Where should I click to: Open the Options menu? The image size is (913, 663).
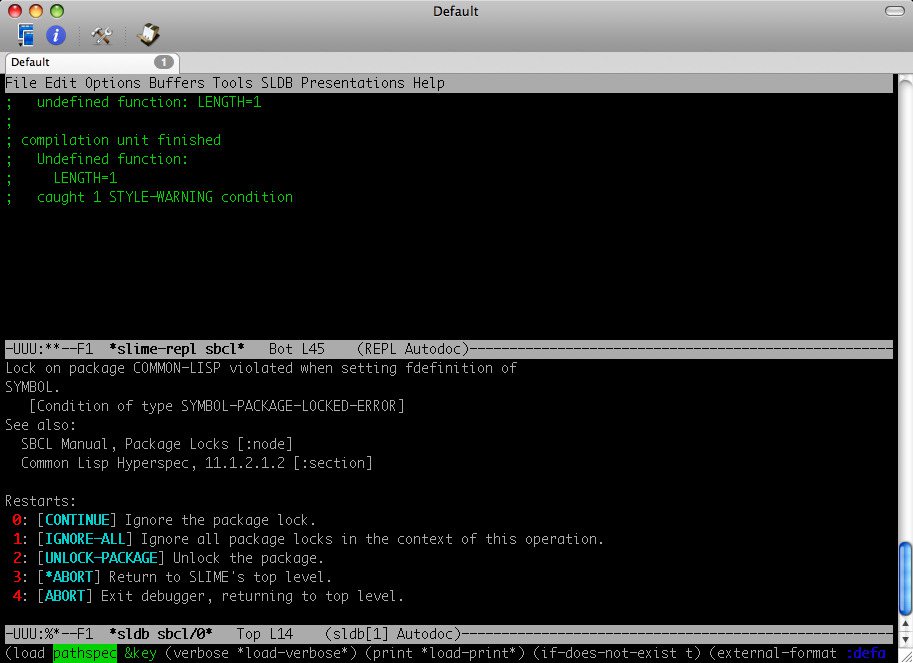[x=113, y=83]
